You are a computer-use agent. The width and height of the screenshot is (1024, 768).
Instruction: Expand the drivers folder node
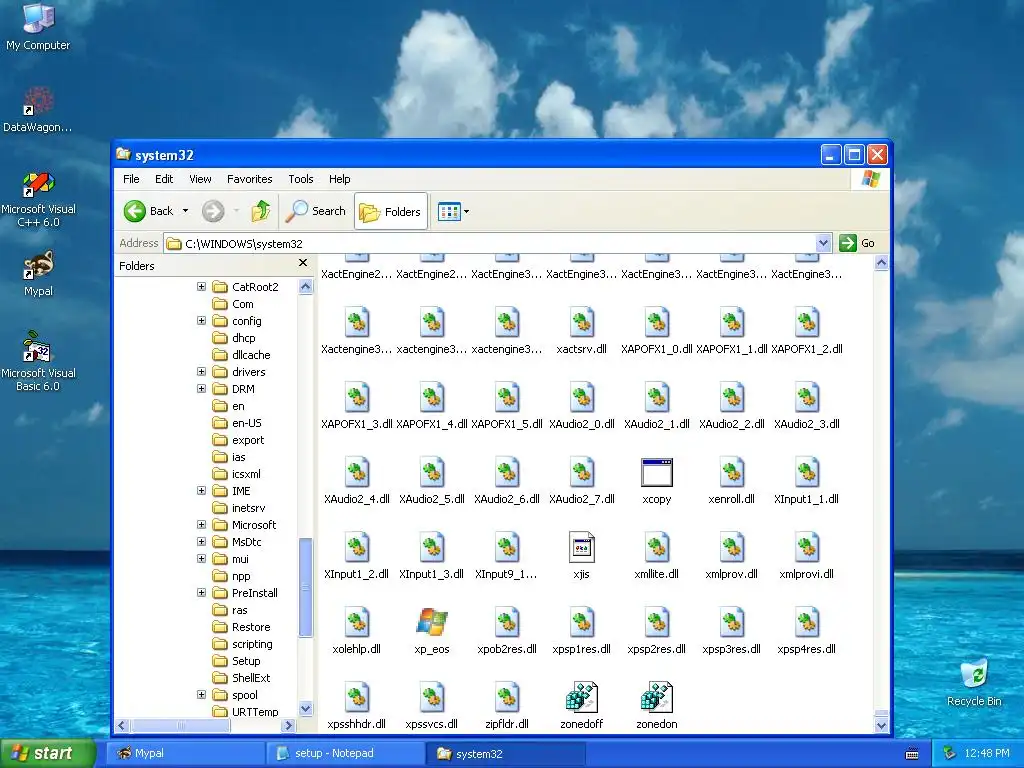pyautogui.click(x=201, y=372)
